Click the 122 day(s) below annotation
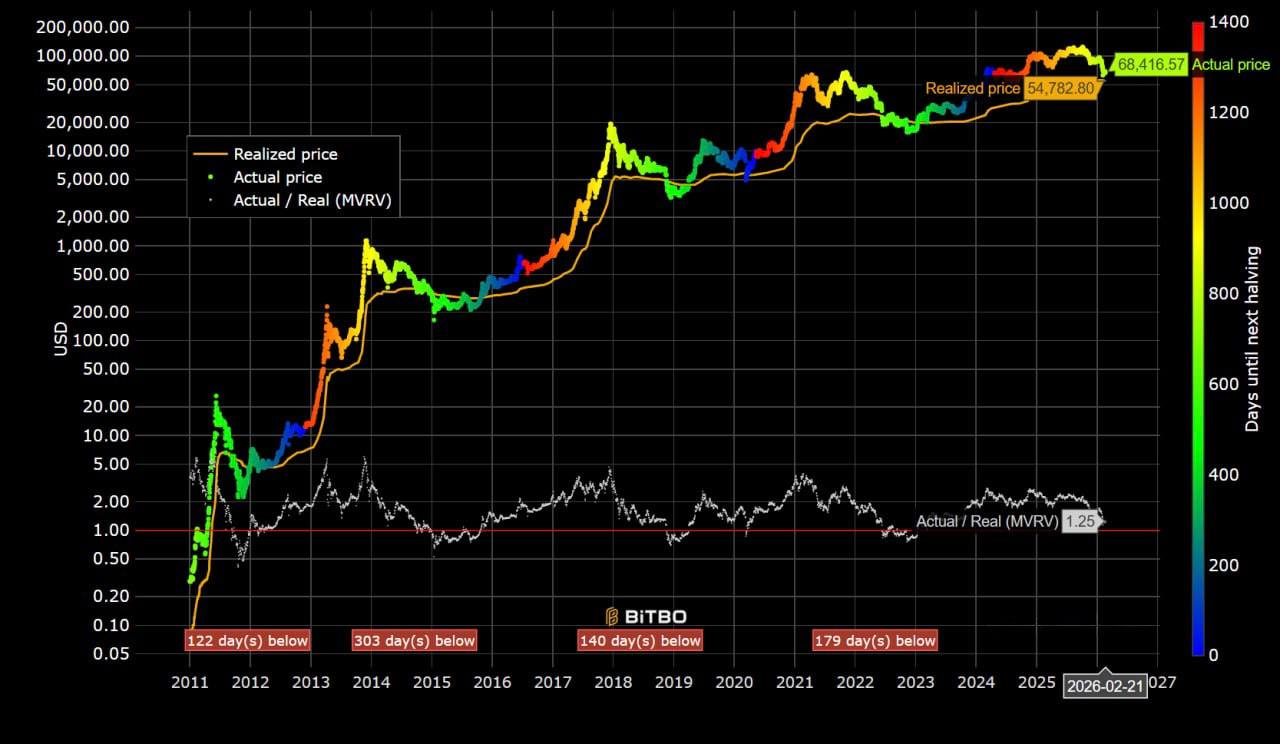Image resolution: width=1280 pixels, height=744 pixels. tap(247, 641)
